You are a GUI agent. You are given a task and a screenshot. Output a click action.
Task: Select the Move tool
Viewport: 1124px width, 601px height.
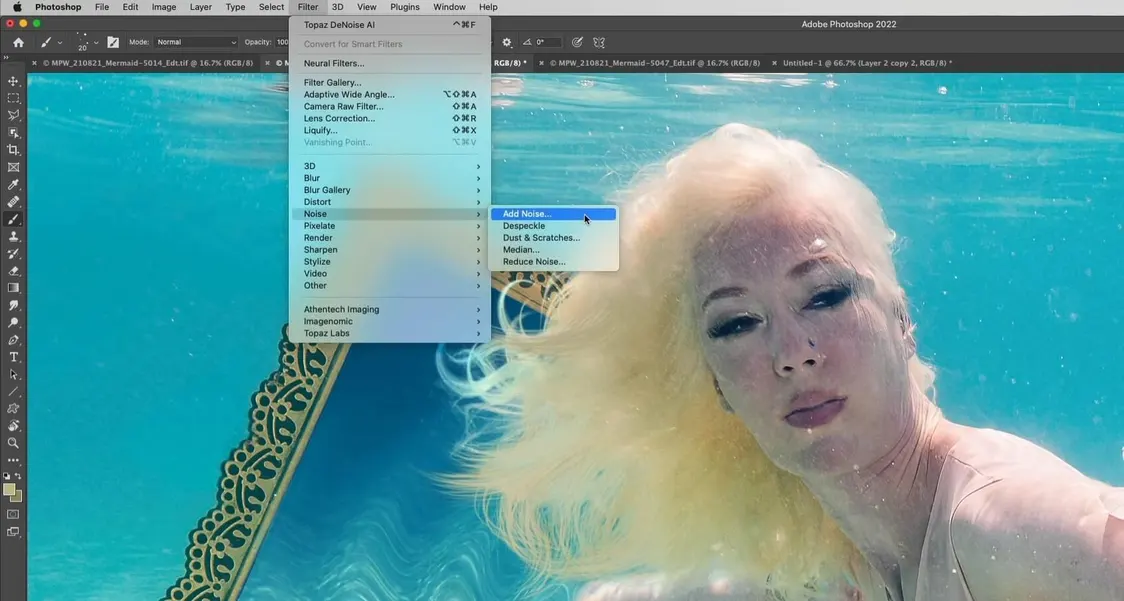point(13,81)
